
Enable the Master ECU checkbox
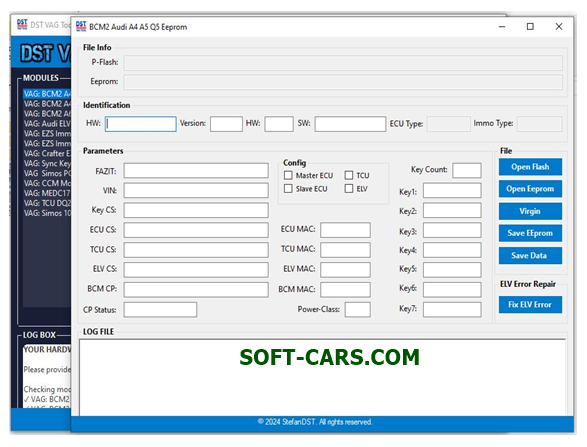tap(288, 175)
